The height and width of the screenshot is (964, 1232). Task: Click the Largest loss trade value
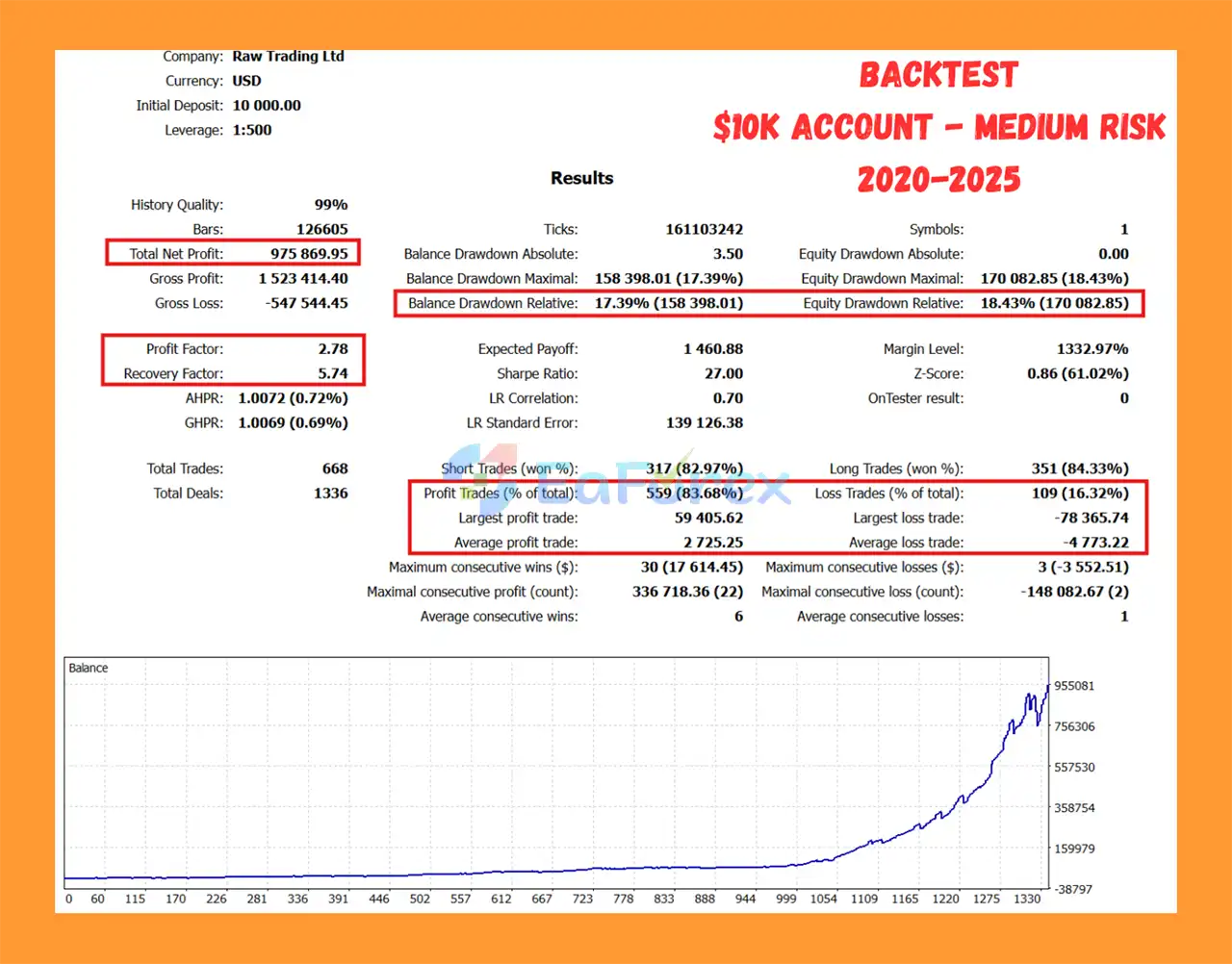1091,518
